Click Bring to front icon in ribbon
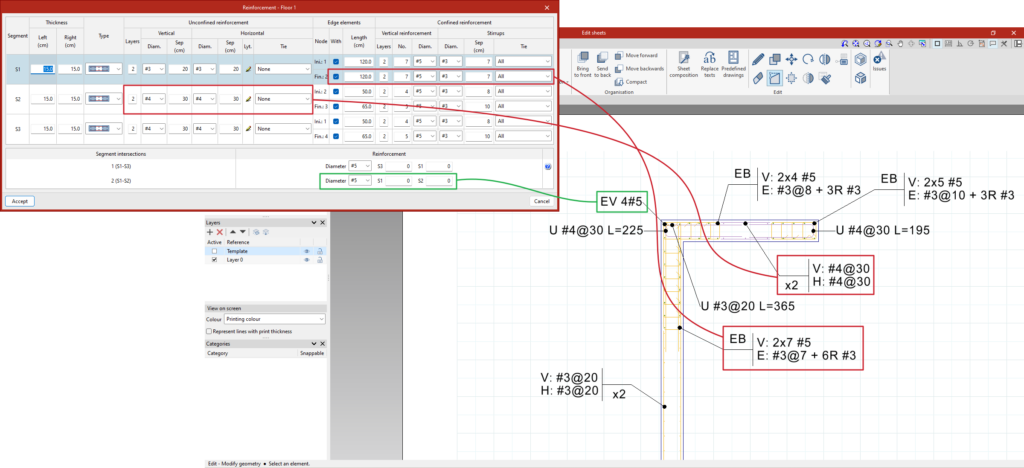1024x468 pixels. 583,65
